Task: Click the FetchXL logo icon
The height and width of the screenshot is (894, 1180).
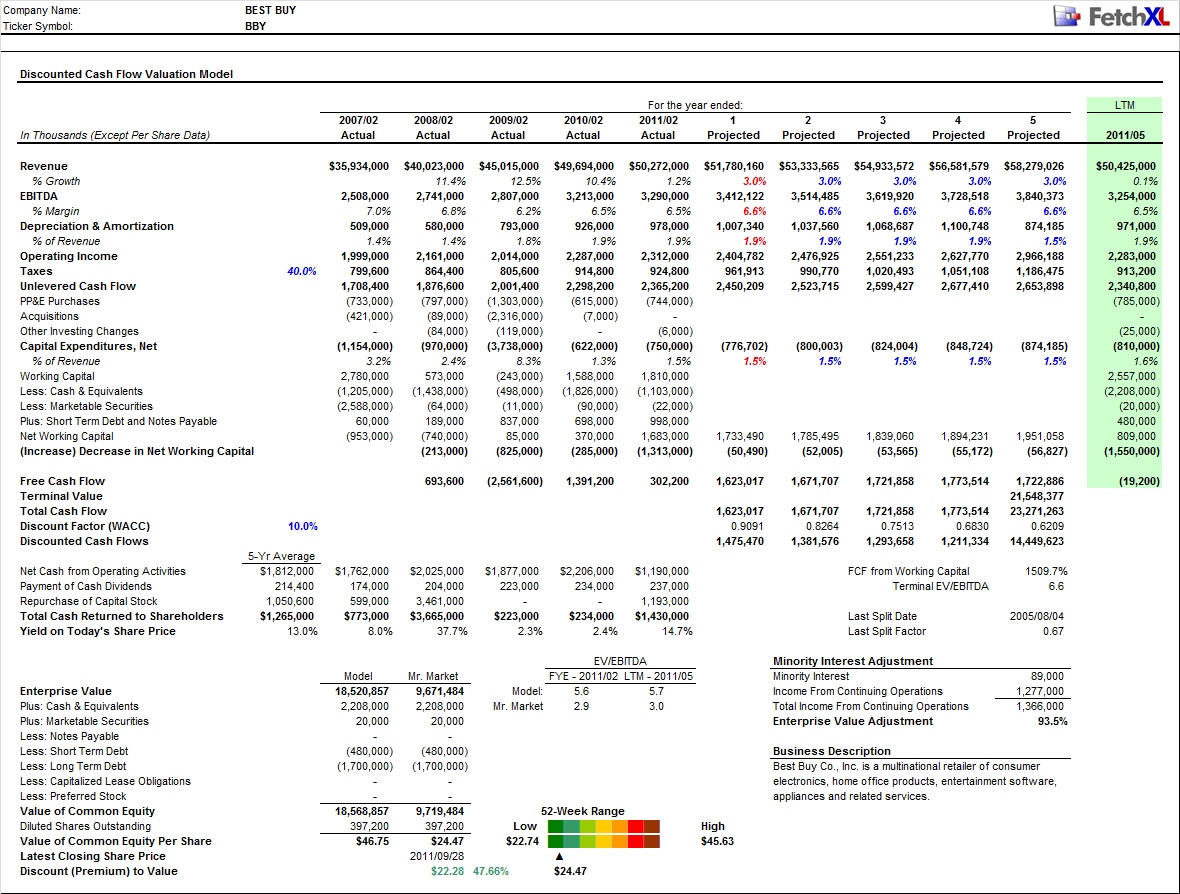Action: [1066, 15]
